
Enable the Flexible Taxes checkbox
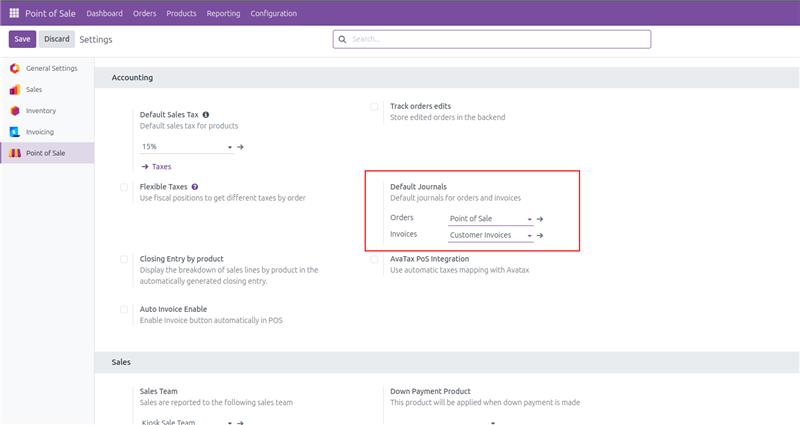[x=124, y=187]
